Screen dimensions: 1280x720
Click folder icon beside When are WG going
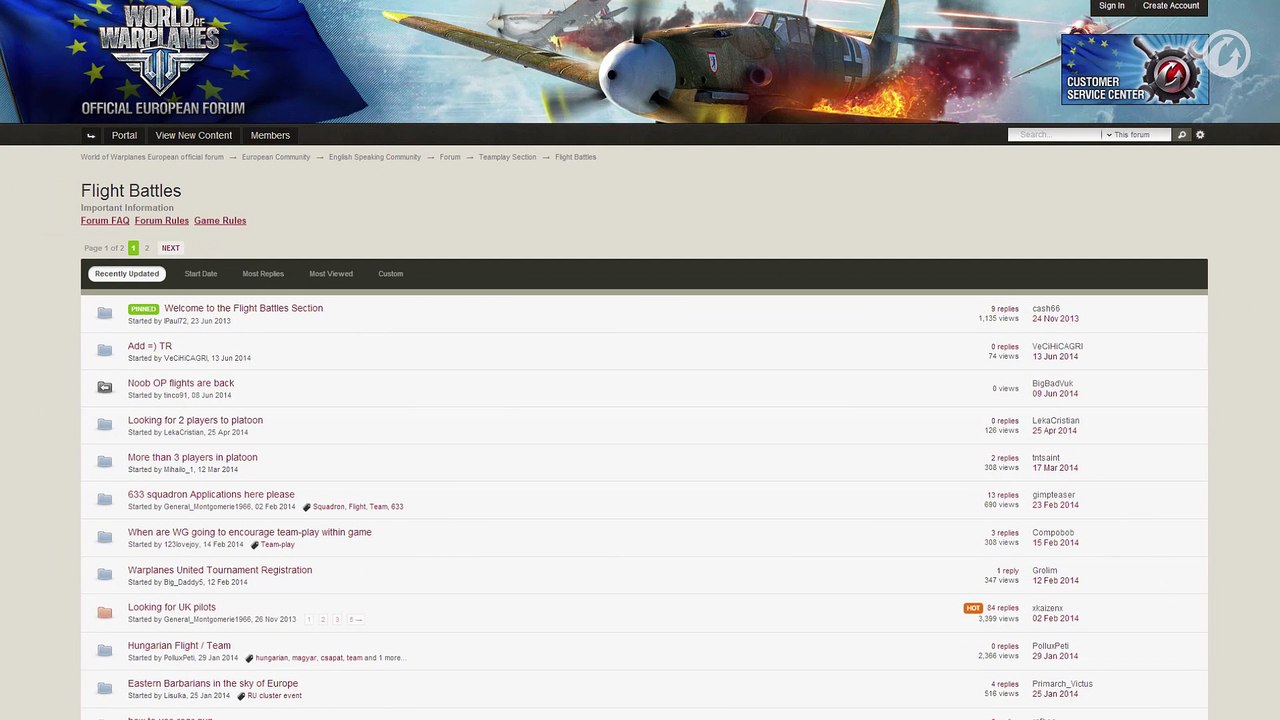104,537
